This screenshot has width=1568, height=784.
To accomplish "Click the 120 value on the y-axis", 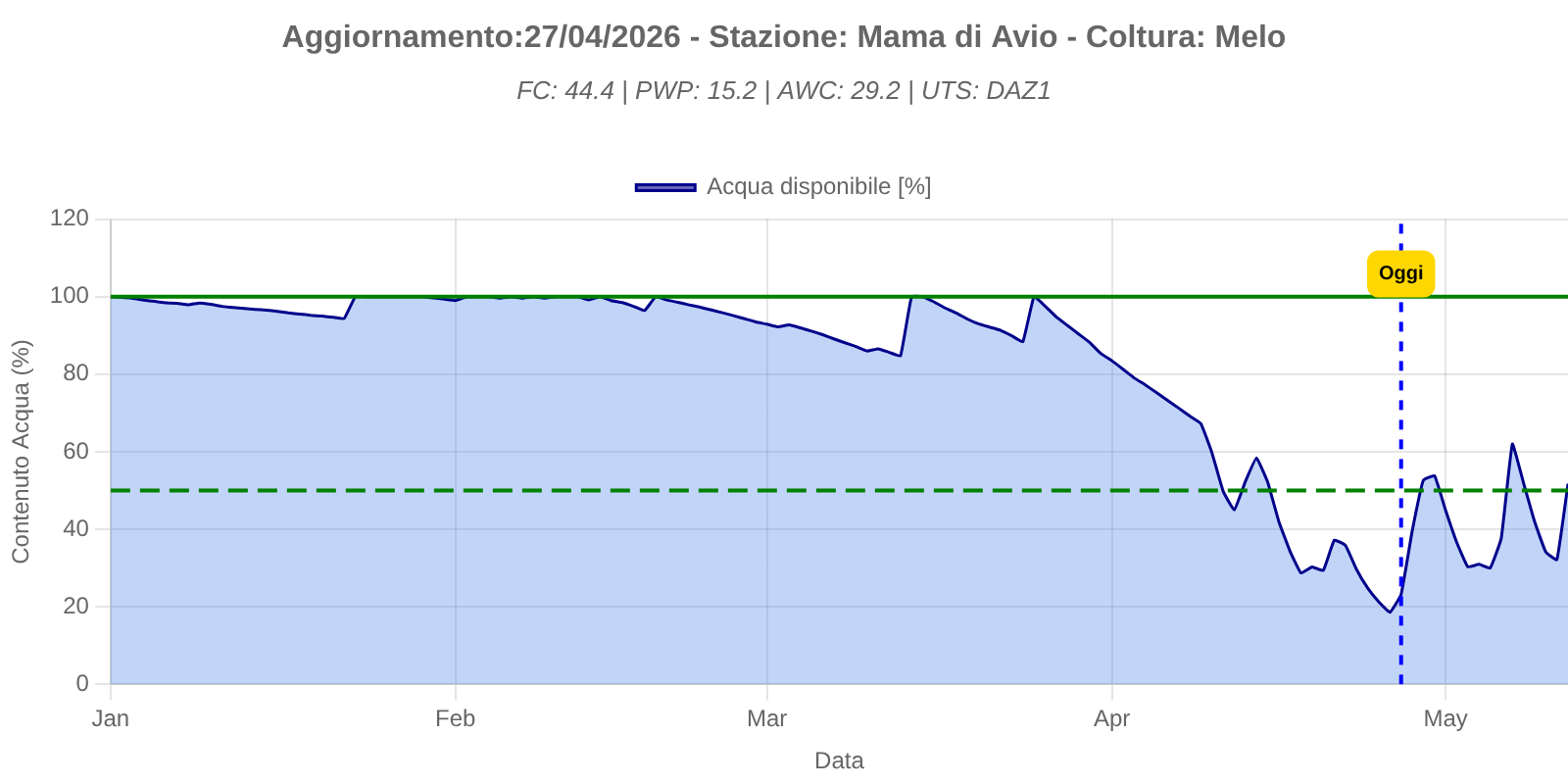I will pos(70,219).
